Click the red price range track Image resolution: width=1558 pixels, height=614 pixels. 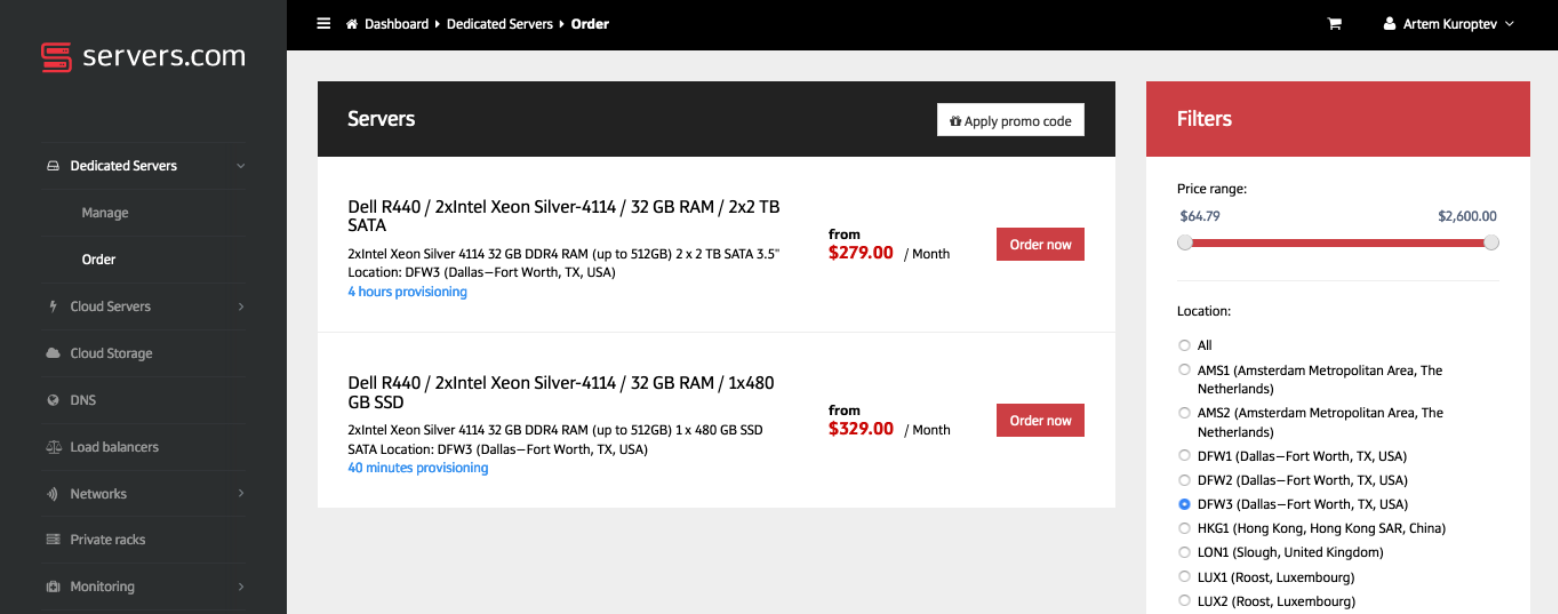(x=1338, y=242)
